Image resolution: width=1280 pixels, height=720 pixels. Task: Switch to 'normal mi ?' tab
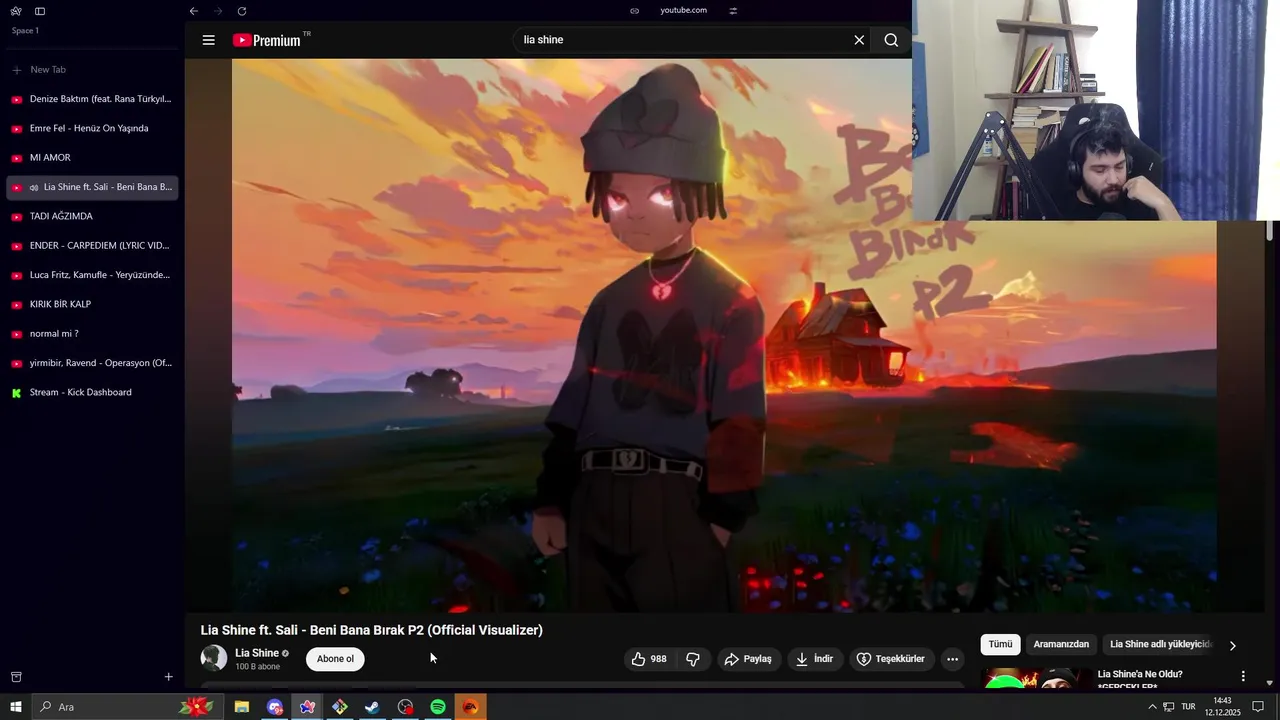92,334
